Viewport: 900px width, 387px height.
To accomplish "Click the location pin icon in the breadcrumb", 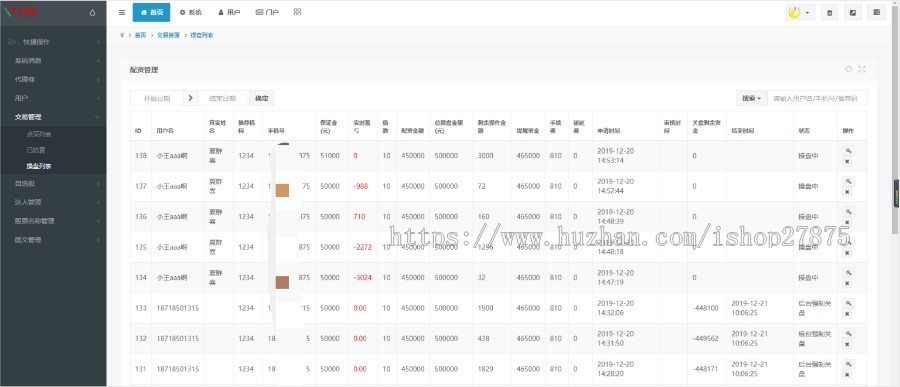I will pos(122,35).
